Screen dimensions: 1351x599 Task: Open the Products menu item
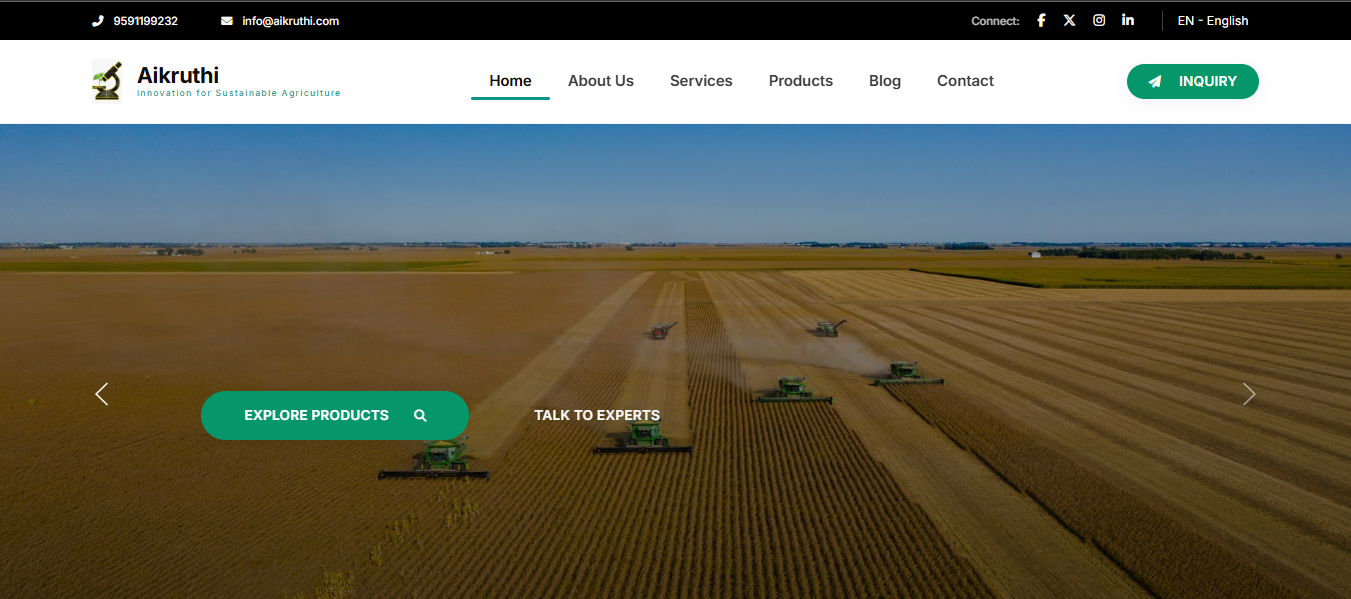(x=800, y=81)
